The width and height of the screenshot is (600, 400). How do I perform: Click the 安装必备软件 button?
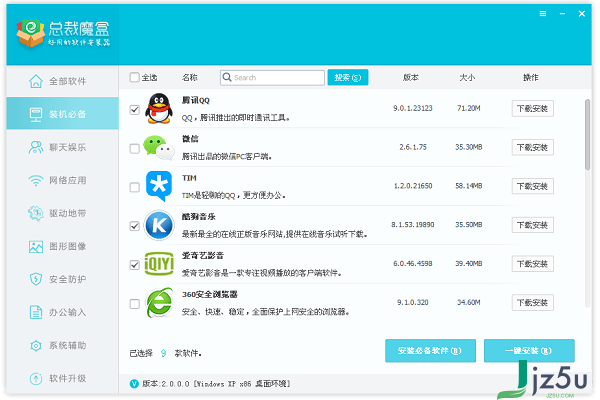(x=430, y=351)
